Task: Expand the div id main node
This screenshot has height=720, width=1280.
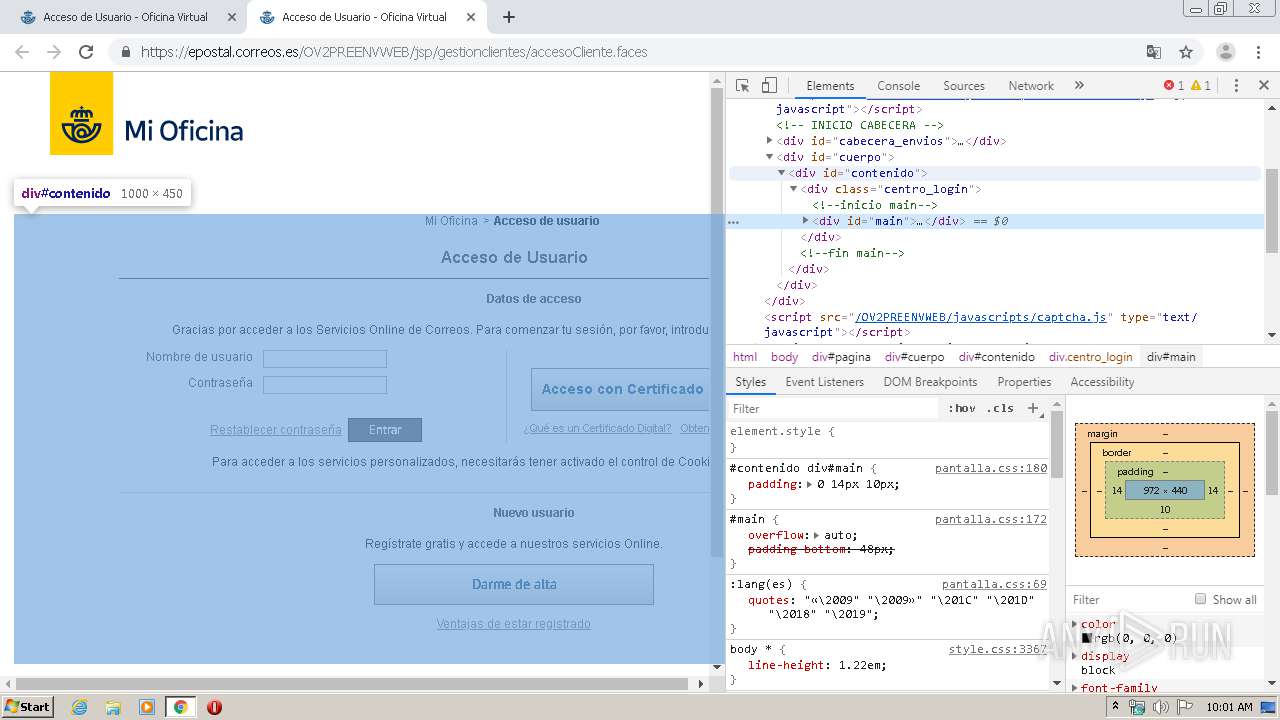Action: 805,221
